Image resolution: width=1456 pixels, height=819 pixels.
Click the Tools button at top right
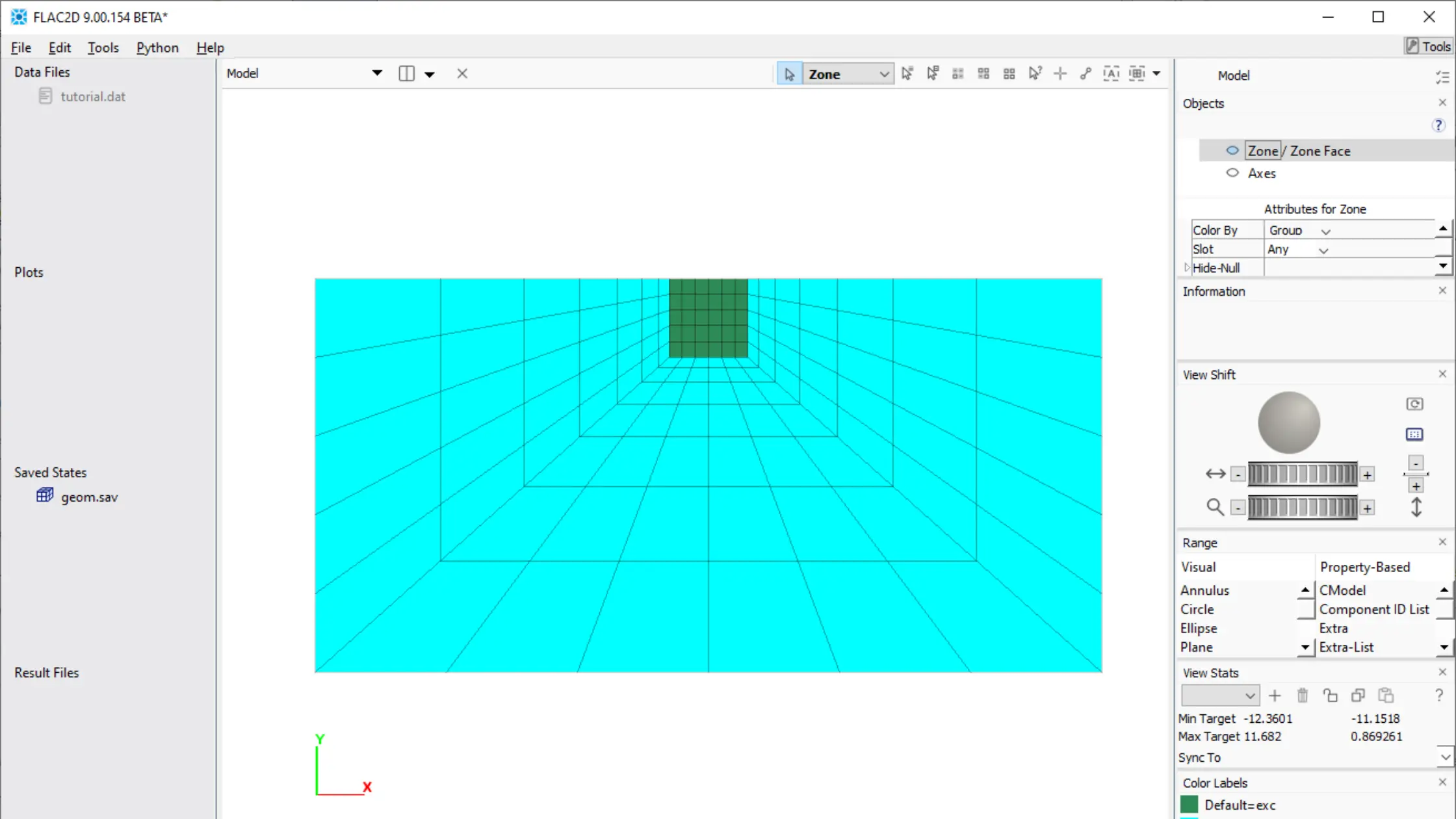(1428, 46)
